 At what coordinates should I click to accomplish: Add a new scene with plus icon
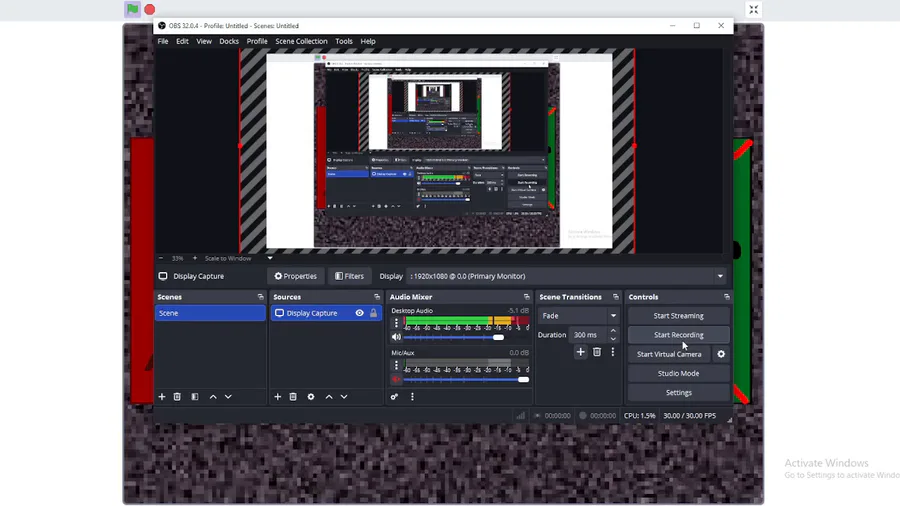point(162,396)
